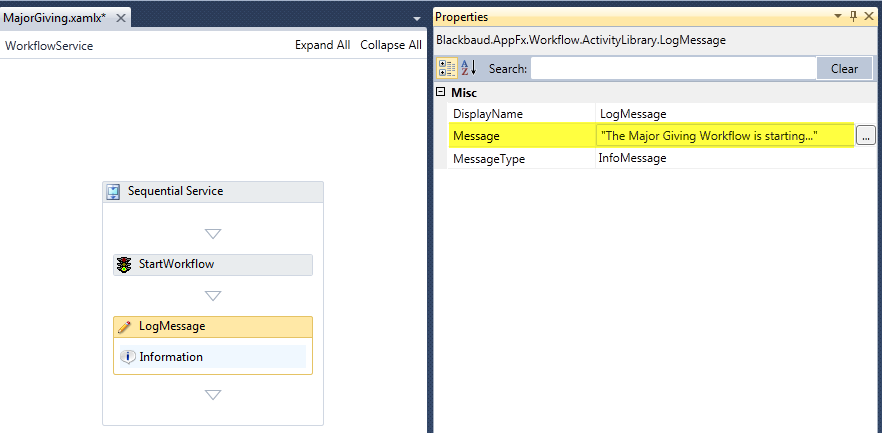
Task: Click the StartWorkflow traffic light icon
Action: 124,265
